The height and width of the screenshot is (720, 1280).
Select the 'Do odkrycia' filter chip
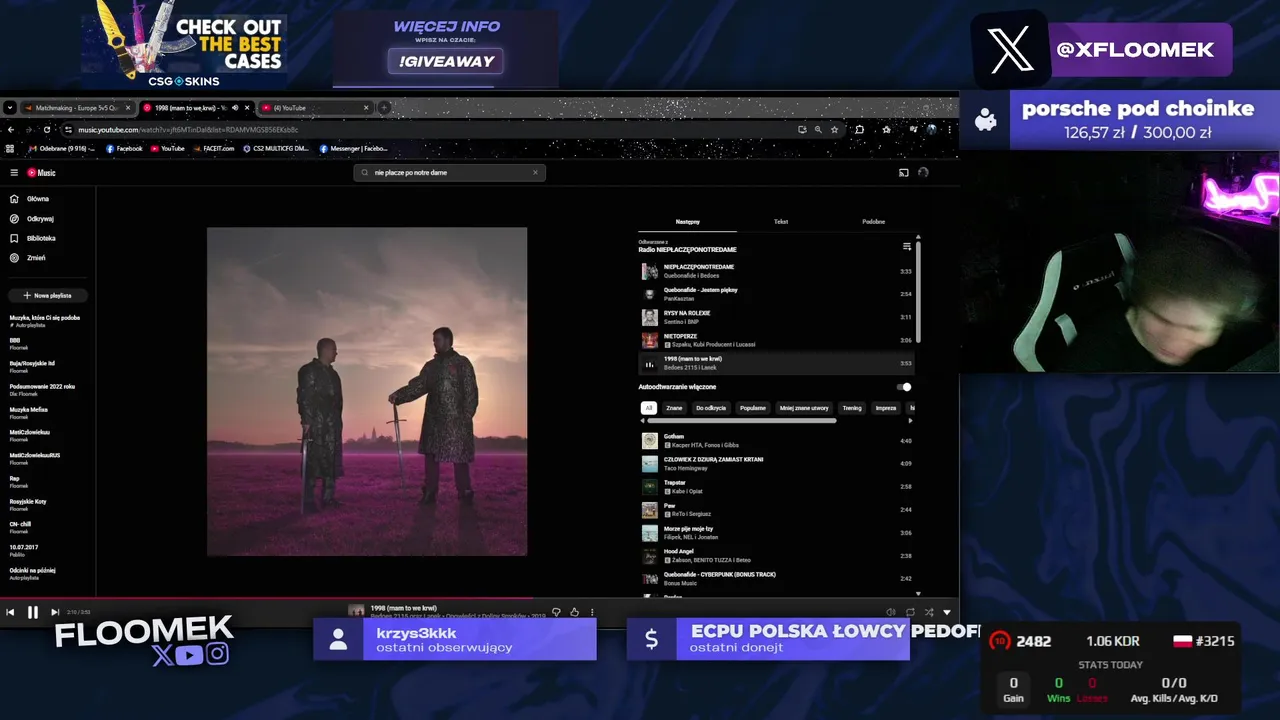pyautogui.click(x=711, y=408)
